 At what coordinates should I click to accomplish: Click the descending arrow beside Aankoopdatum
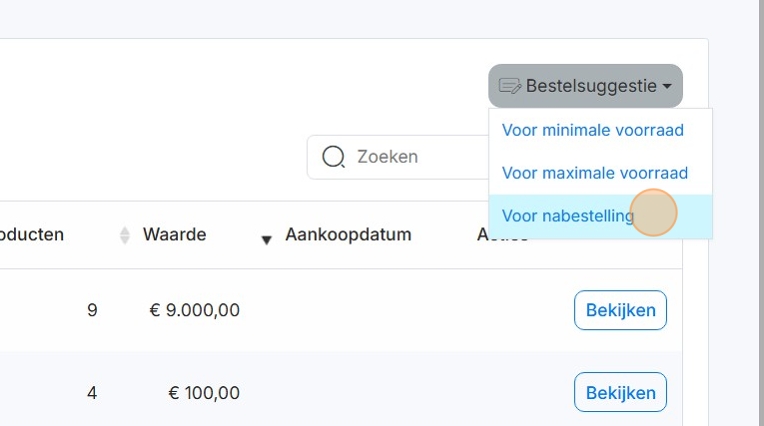point(267,240)
